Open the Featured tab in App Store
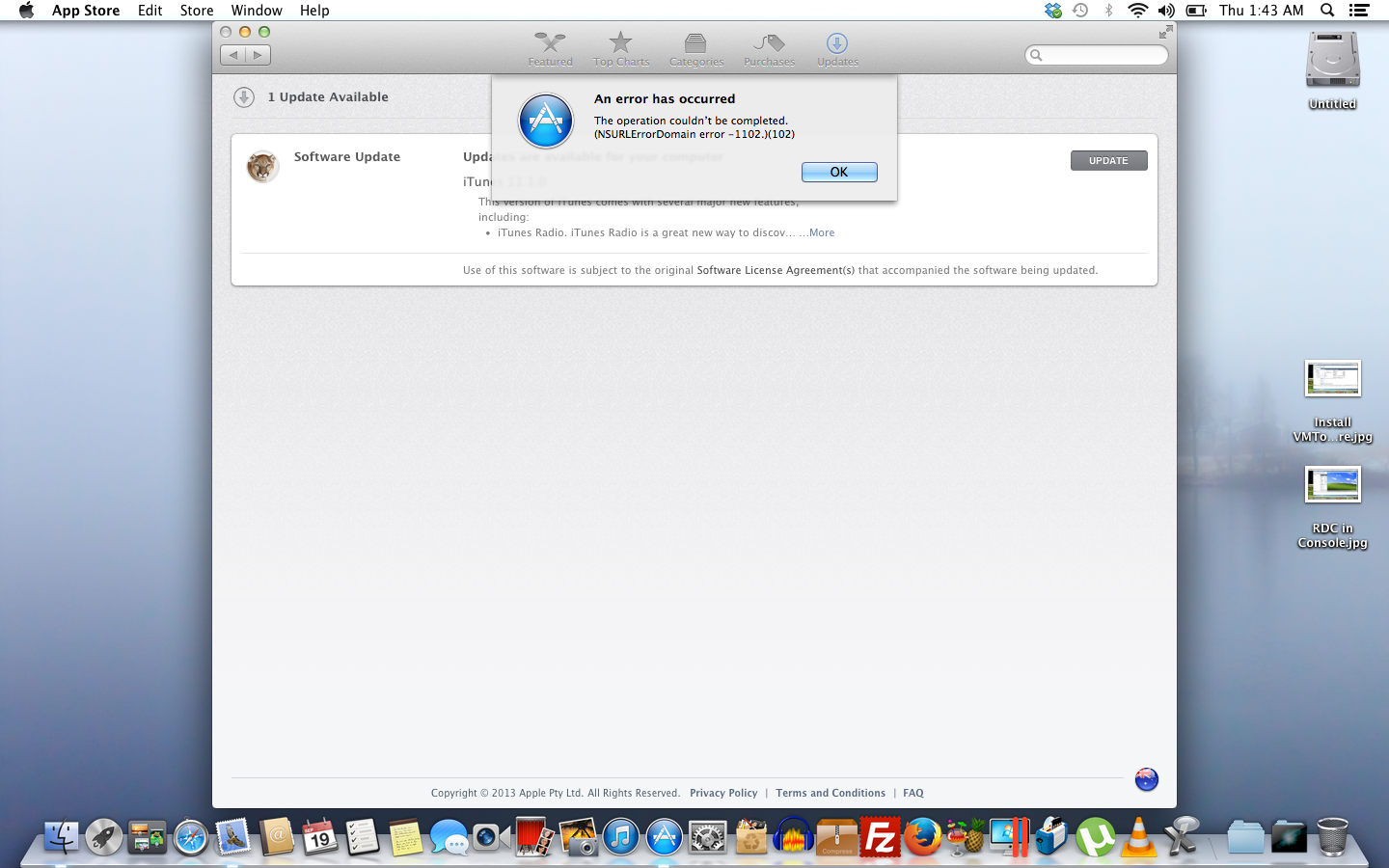 [550, 49]
